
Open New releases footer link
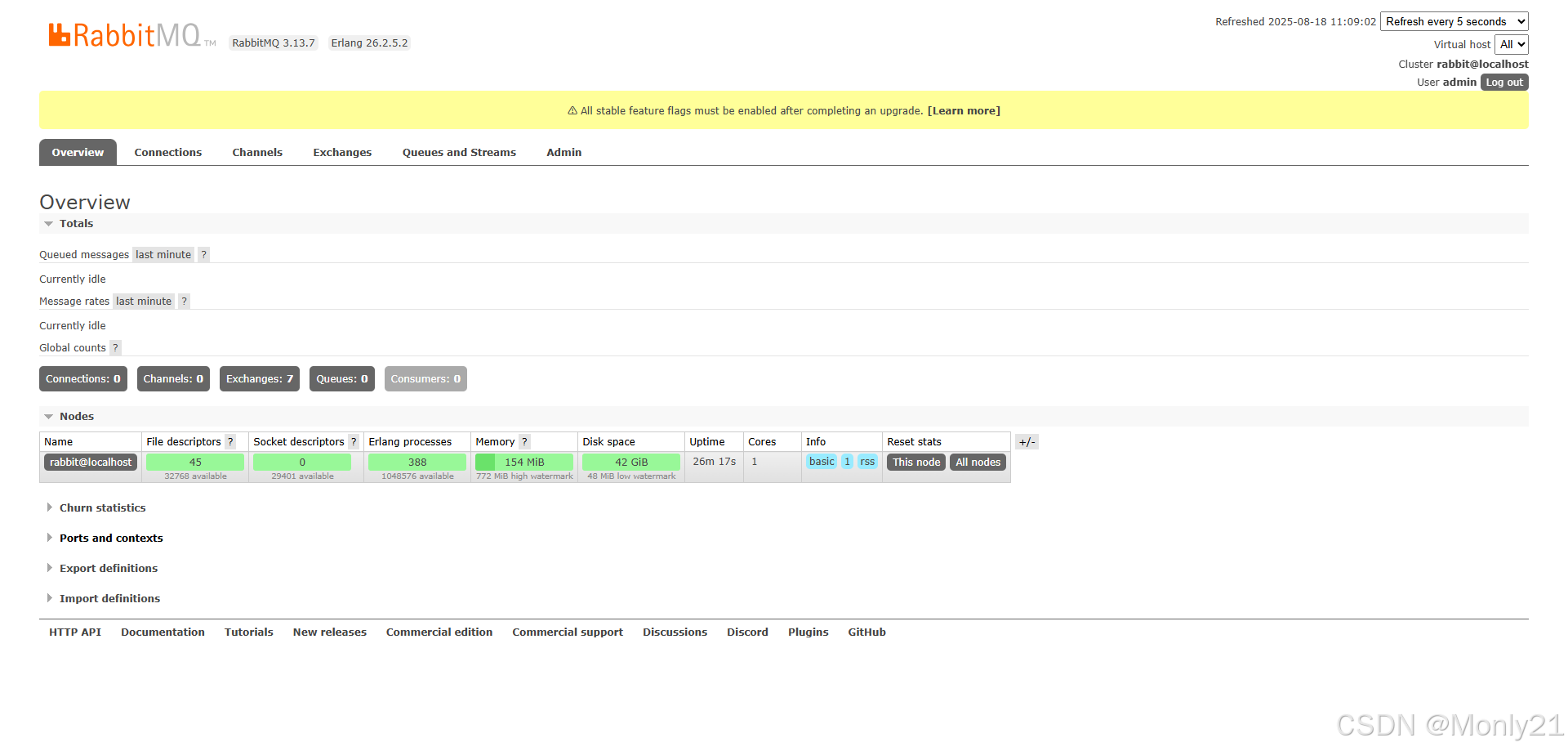[x=330, y=633]
